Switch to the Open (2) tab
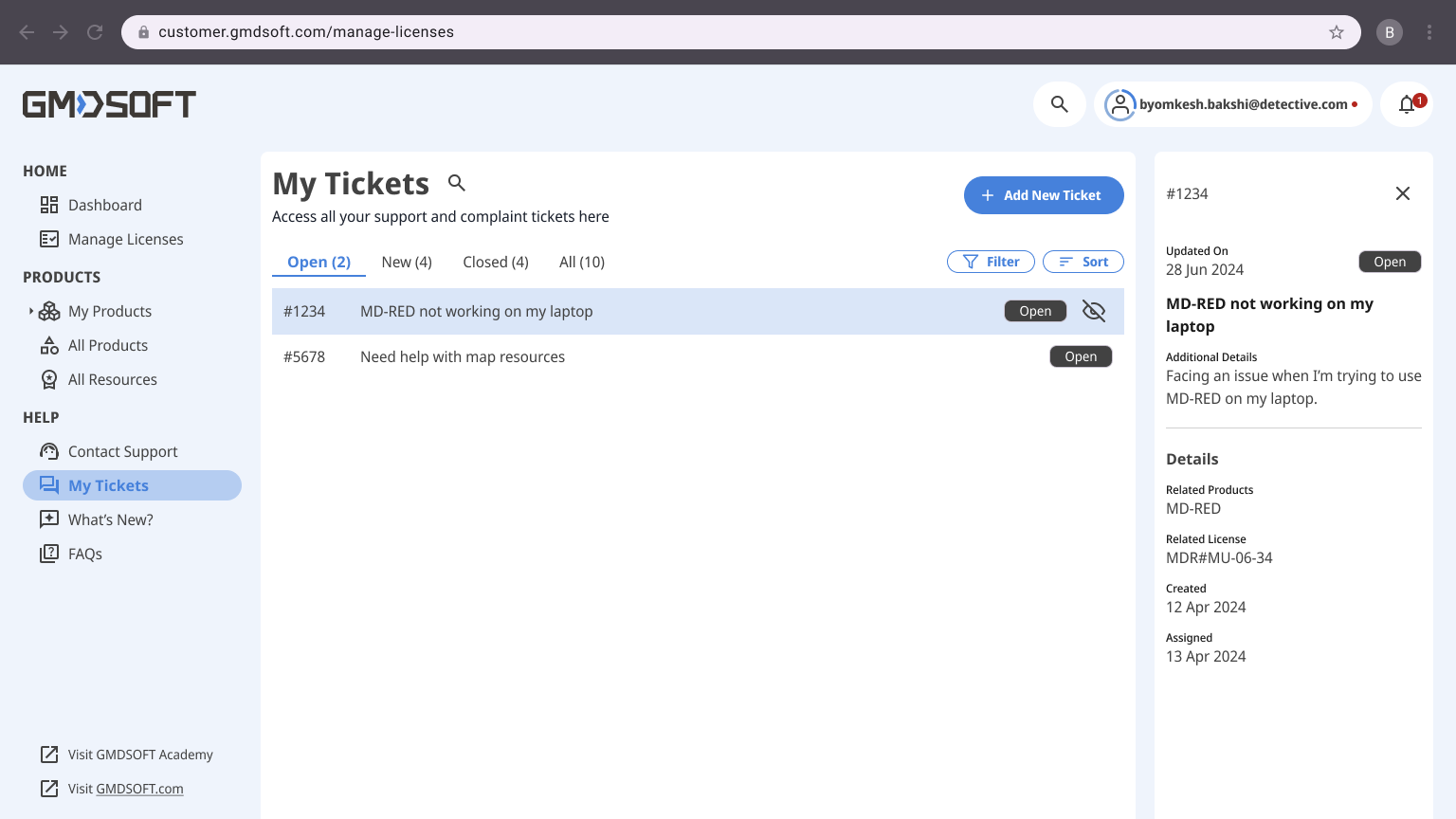Screen dimensions: 1456x819 pos(318,262)
